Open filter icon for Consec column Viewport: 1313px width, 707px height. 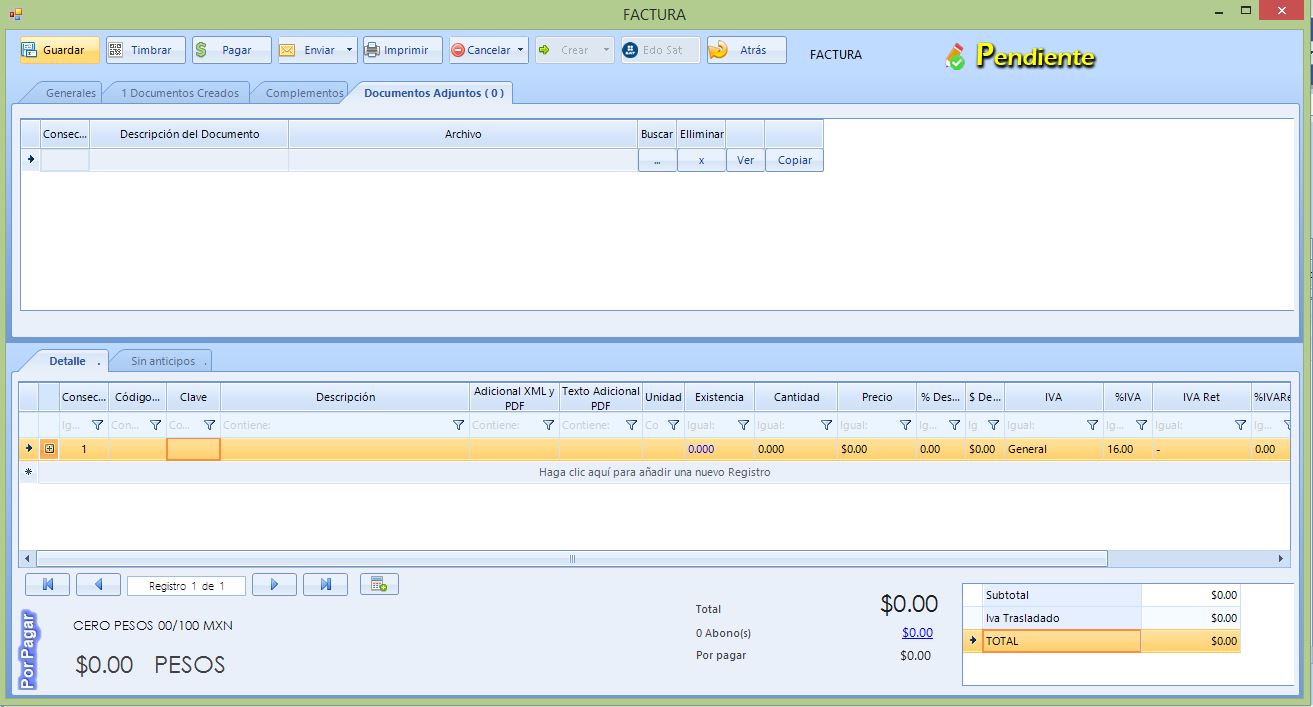(x=97, y=425)
